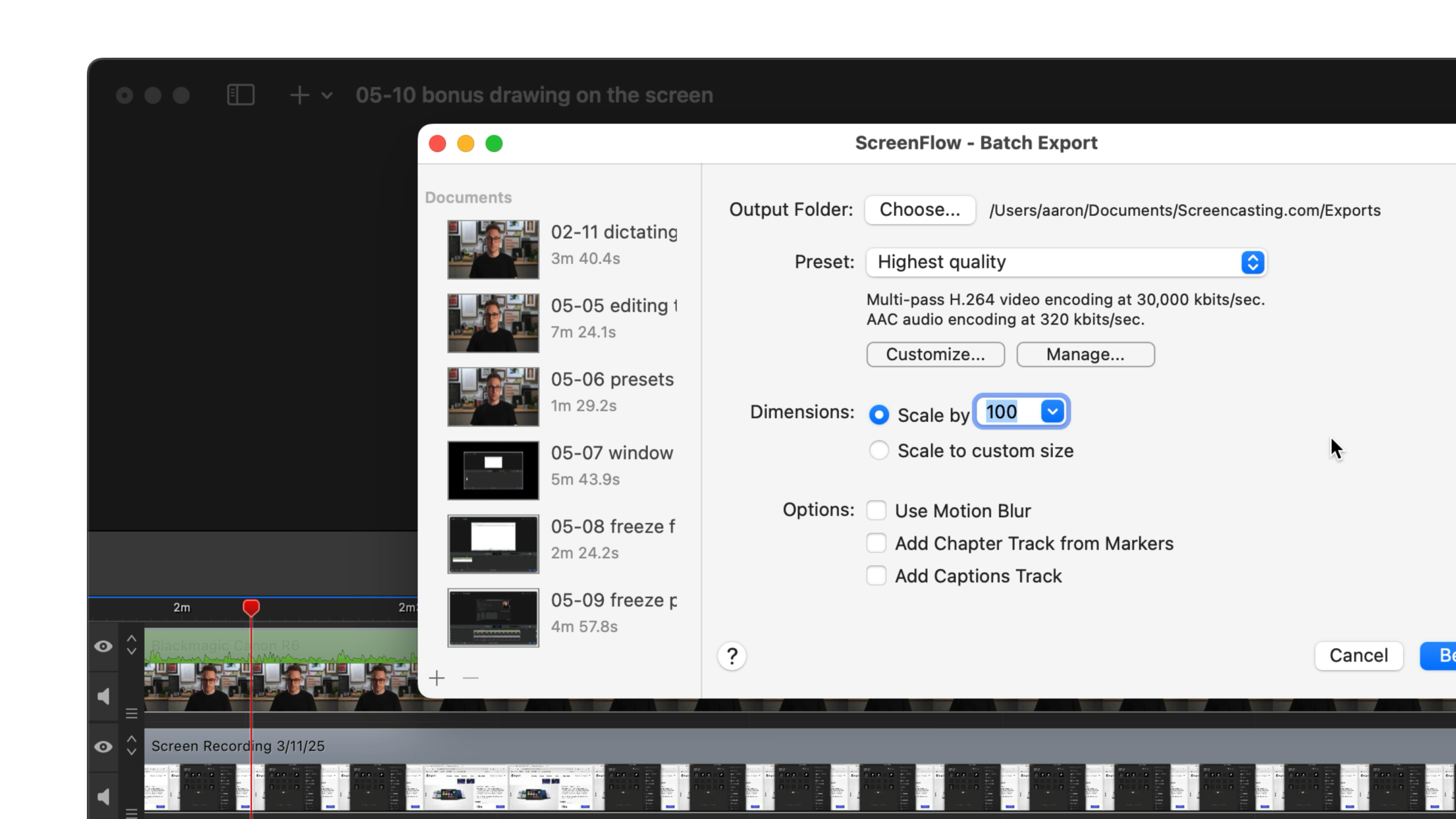Click the Manage... presets button
The height and width of the screenshot is (819, 1456).
[x=1085, y=355]
